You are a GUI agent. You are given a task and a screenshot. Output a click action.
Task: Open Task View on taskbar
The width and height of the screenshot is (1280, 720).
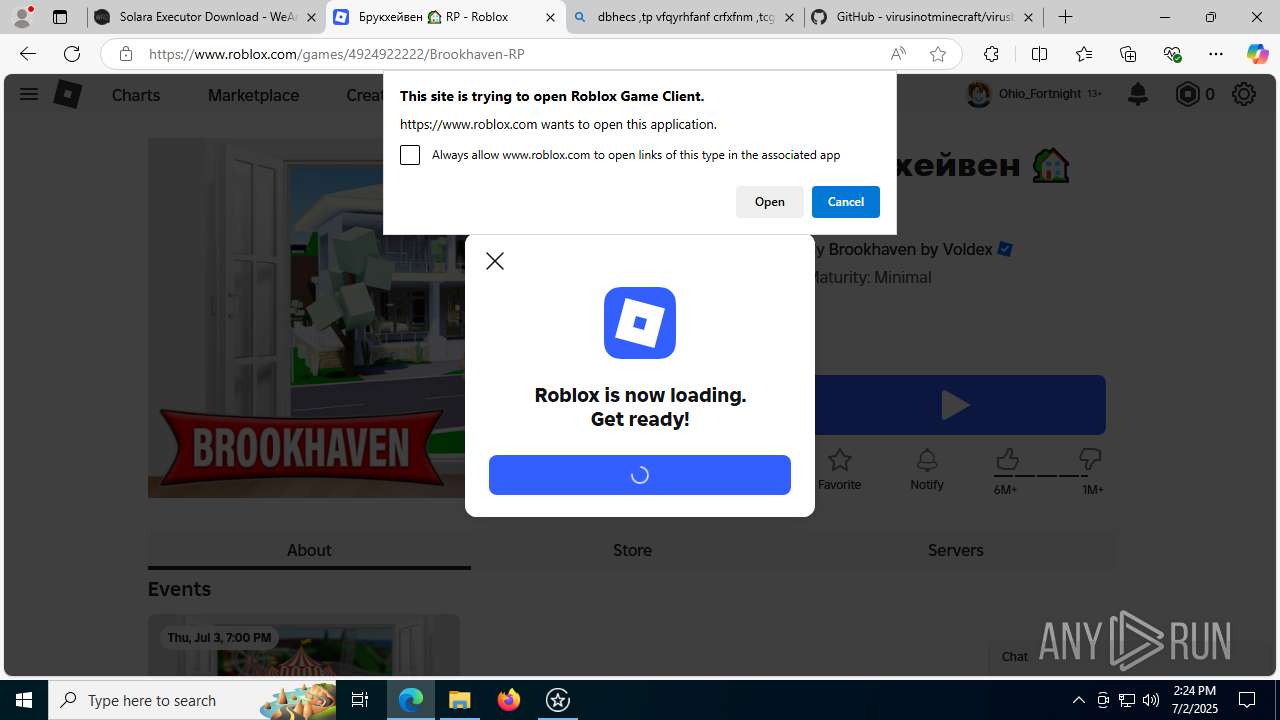pos(360,700)
